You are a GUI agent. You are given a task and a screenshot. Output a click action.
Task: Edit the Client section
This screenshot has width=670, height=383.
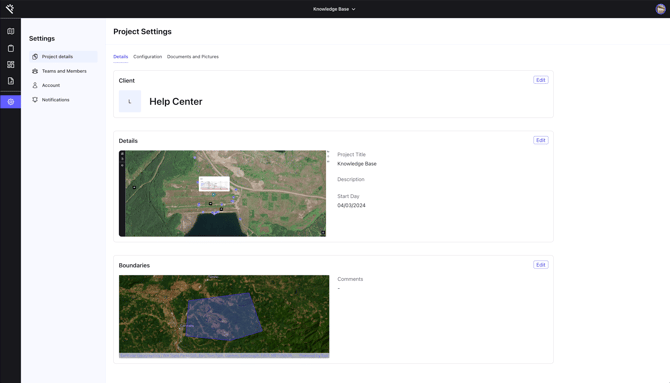tap(541, 80)
